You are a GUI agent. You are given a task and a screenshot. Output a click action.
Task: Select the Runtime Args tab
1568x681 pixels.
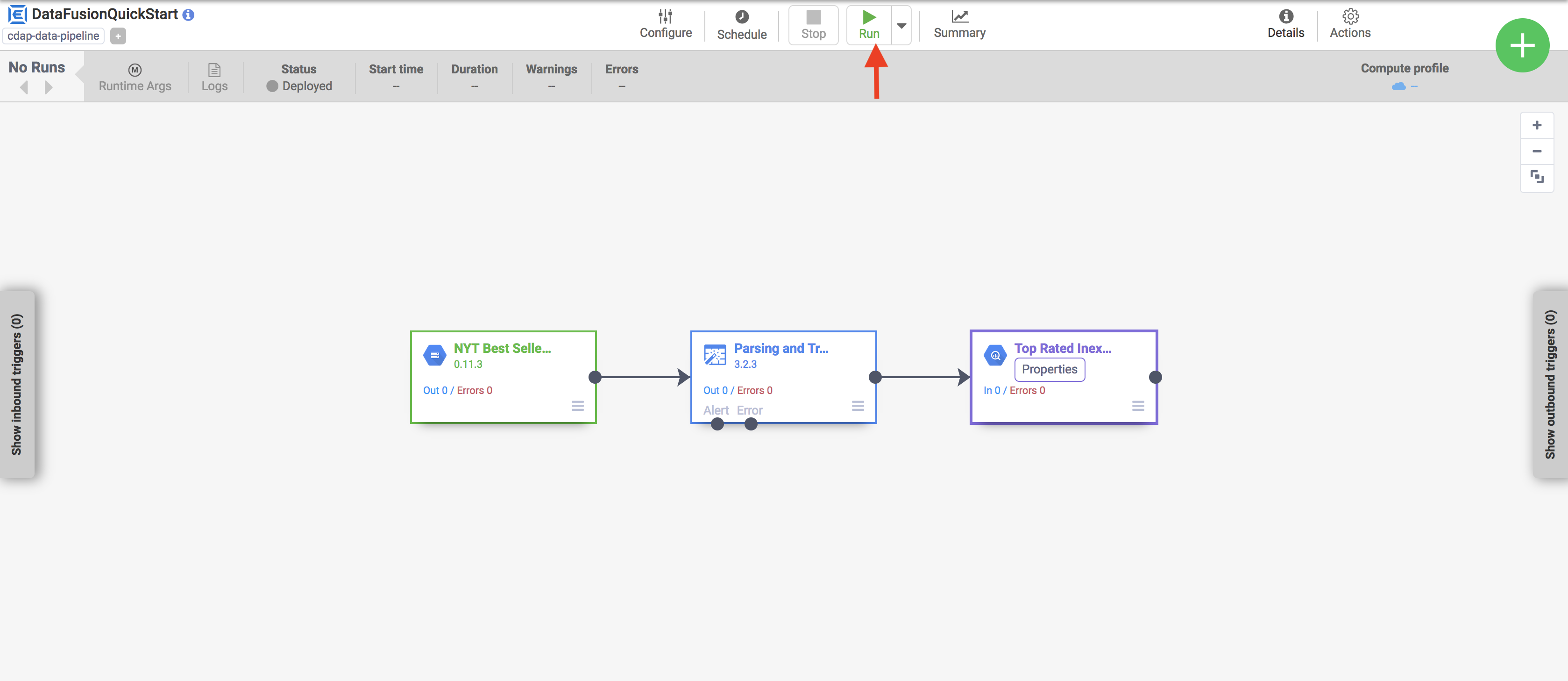coord(134,77)
